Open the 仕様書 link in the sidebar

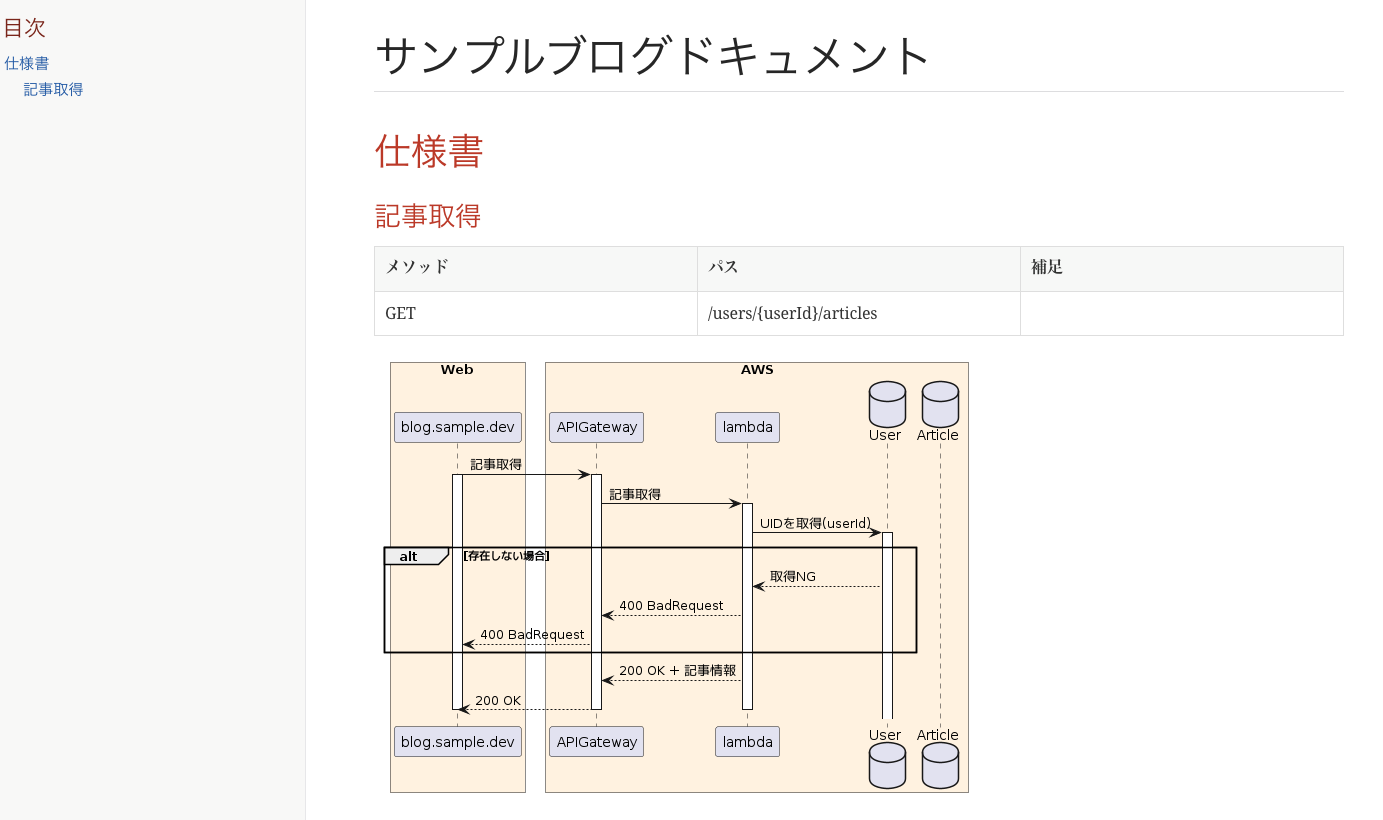(x=27, y=63)
